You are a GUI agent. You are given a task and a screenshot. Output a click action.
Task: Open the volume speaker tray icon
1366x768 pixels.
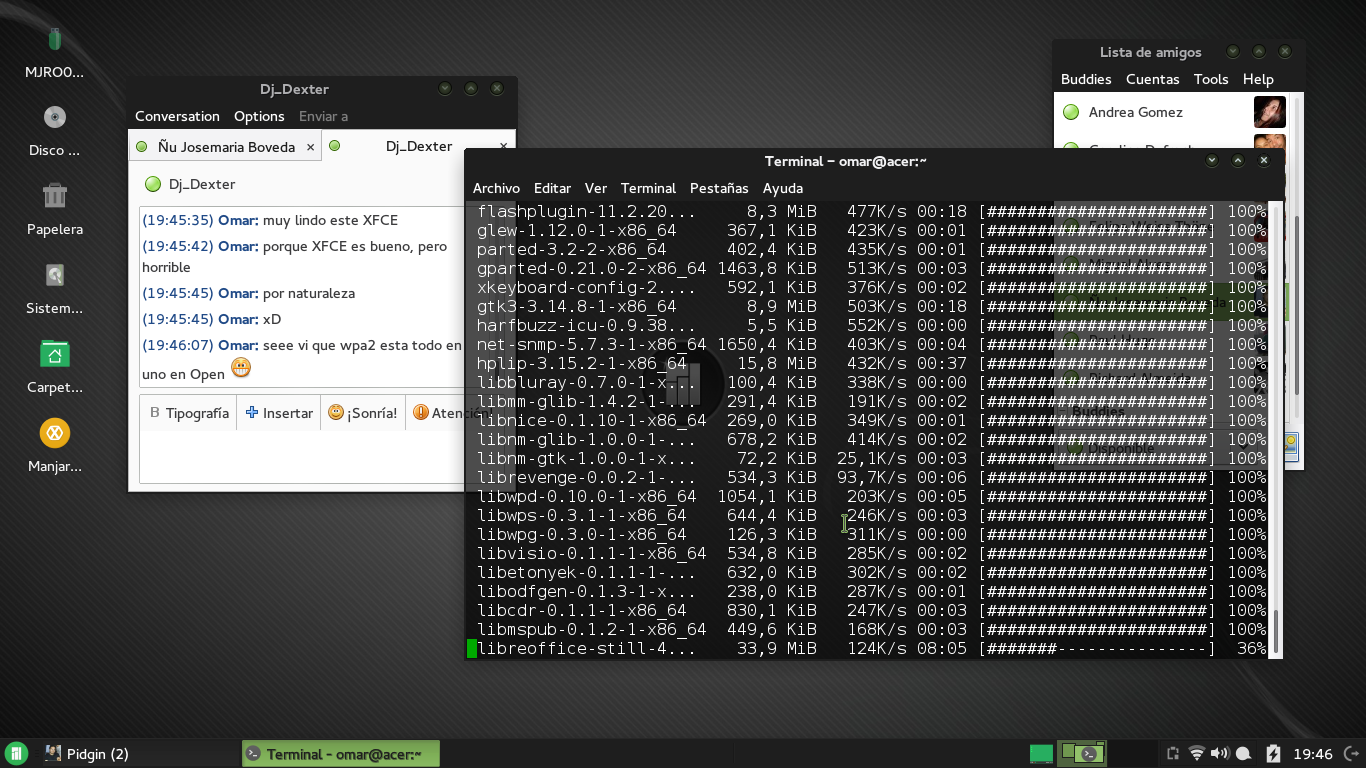tap(1220, 754)
